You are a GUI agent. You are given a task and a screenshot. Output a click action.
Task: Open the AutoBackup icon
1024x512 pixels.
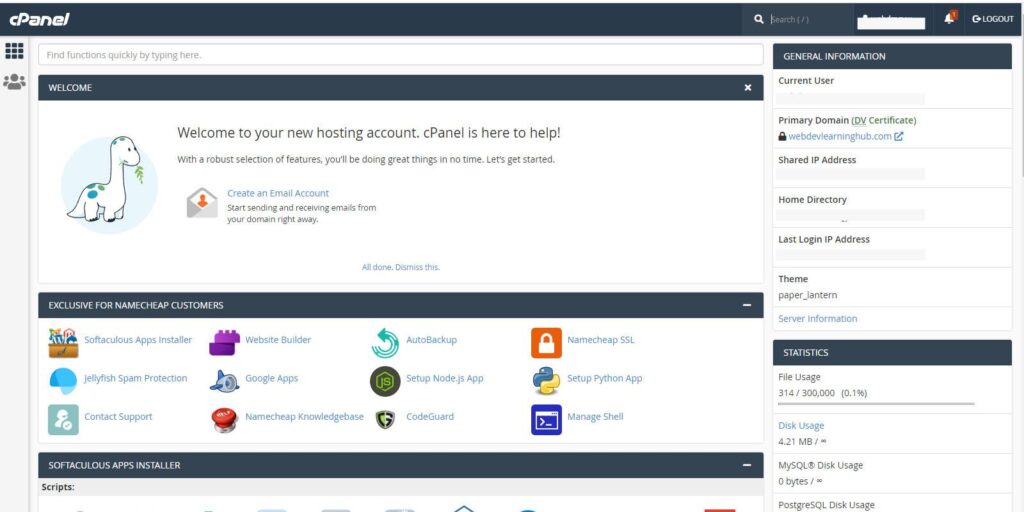(x=385, y=343)
